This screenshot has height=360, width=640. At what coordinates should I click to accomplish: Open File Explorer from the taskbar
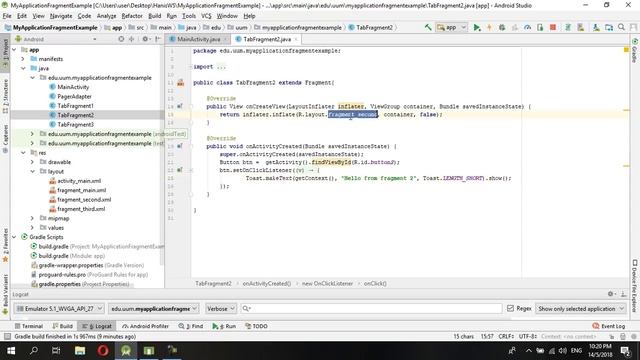[x=80, y=350]
